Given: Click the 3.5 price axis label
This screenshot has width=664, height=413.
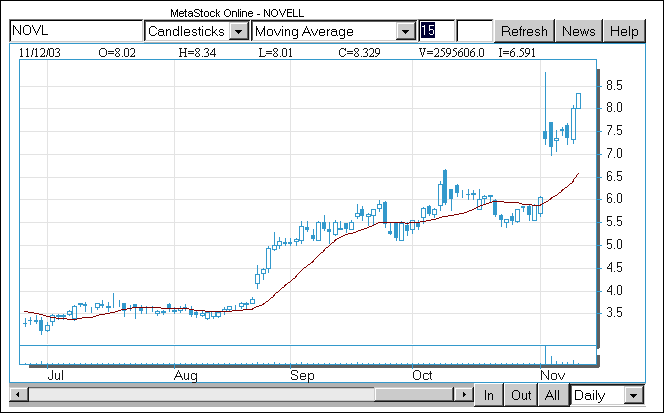Looking at the screenshot, I should (x=614, y=313).
